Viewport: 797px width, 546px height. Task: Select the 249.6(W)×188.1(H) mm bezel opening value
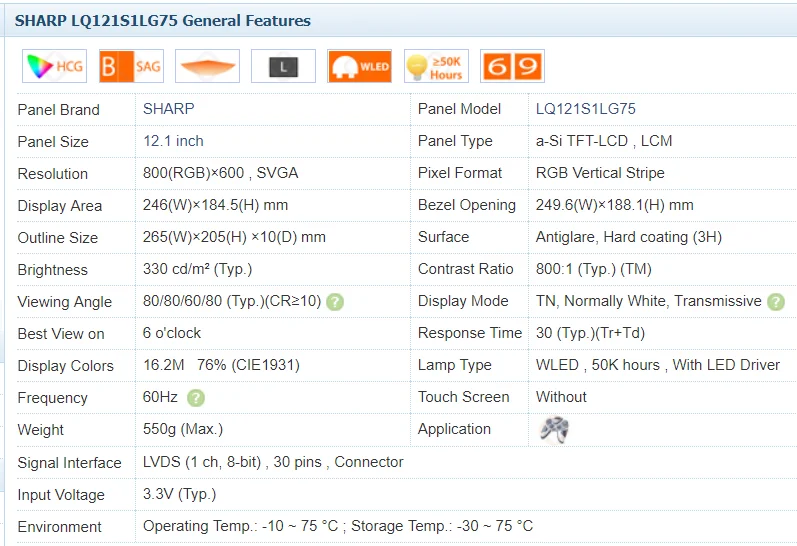tap(615, 205)
